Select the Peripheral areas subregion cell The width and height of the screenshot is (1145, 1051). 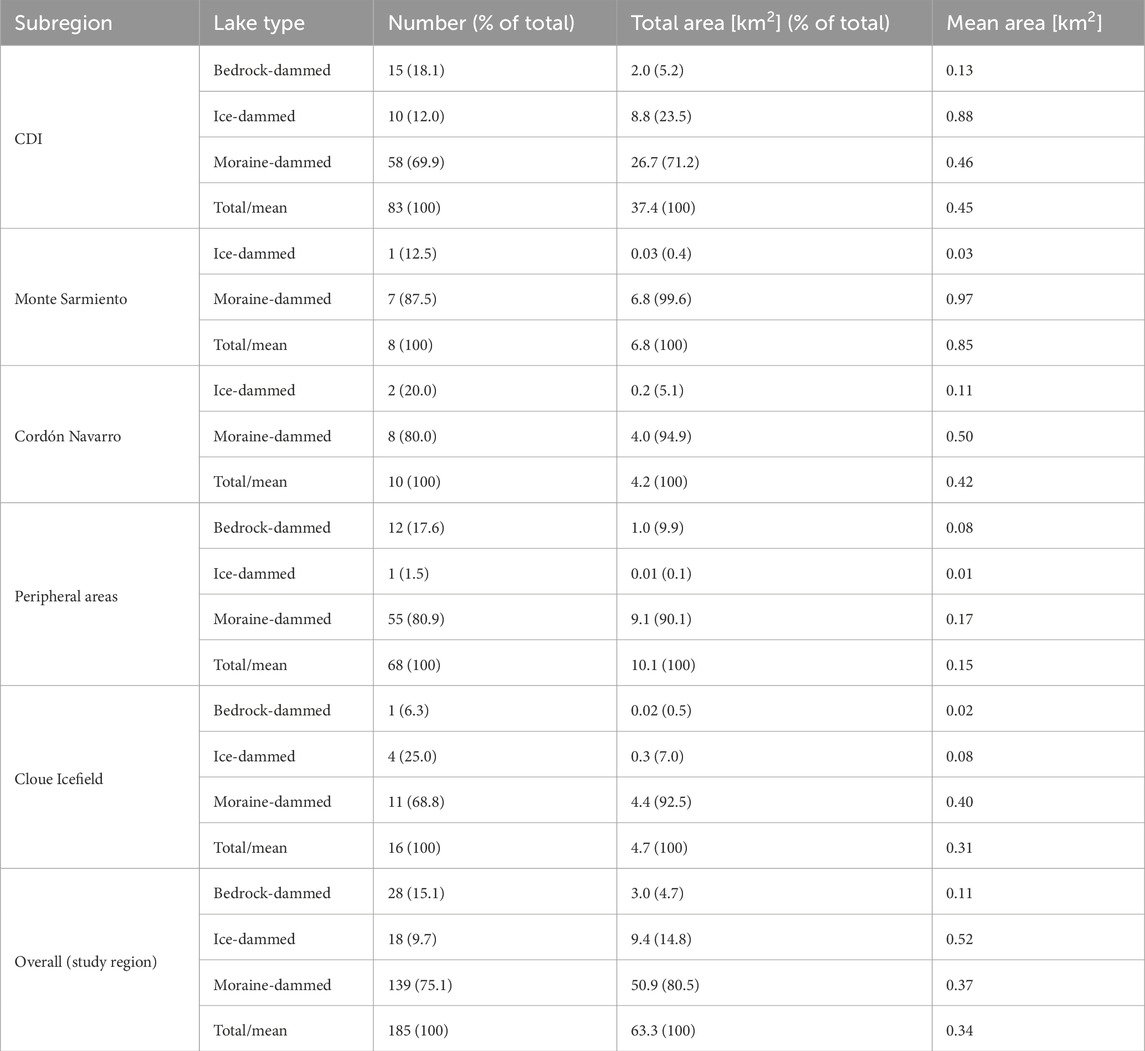click(63, 596)
